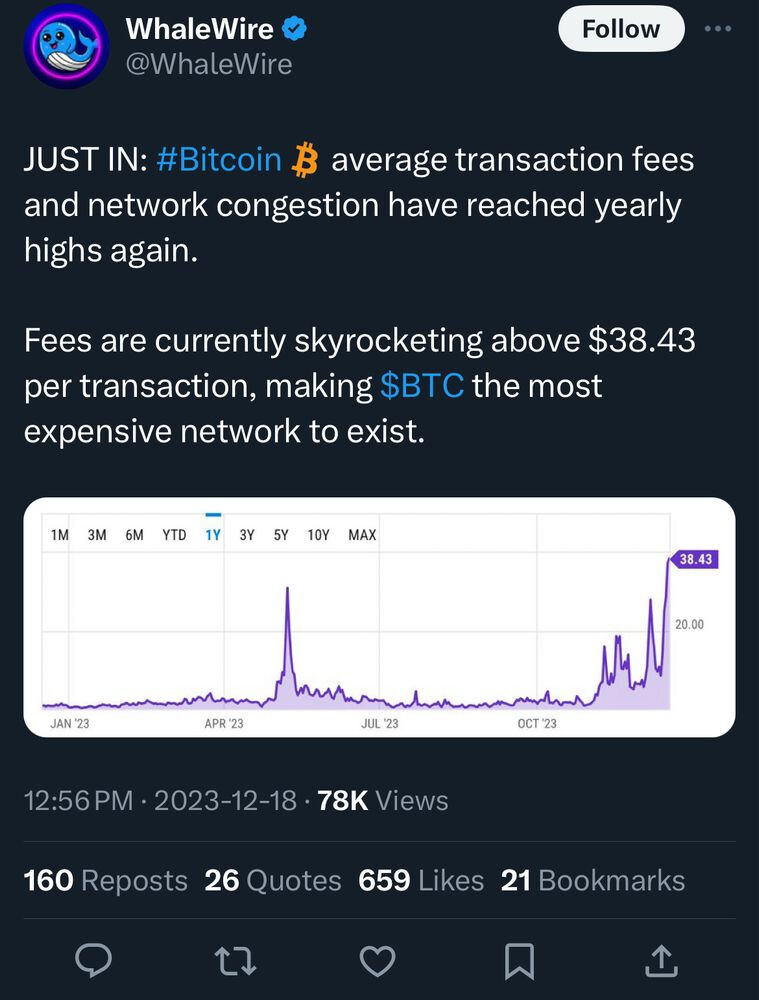Tap the share upload icon
The height and width of the screenshot is (1000, 759).
(660, 962)
